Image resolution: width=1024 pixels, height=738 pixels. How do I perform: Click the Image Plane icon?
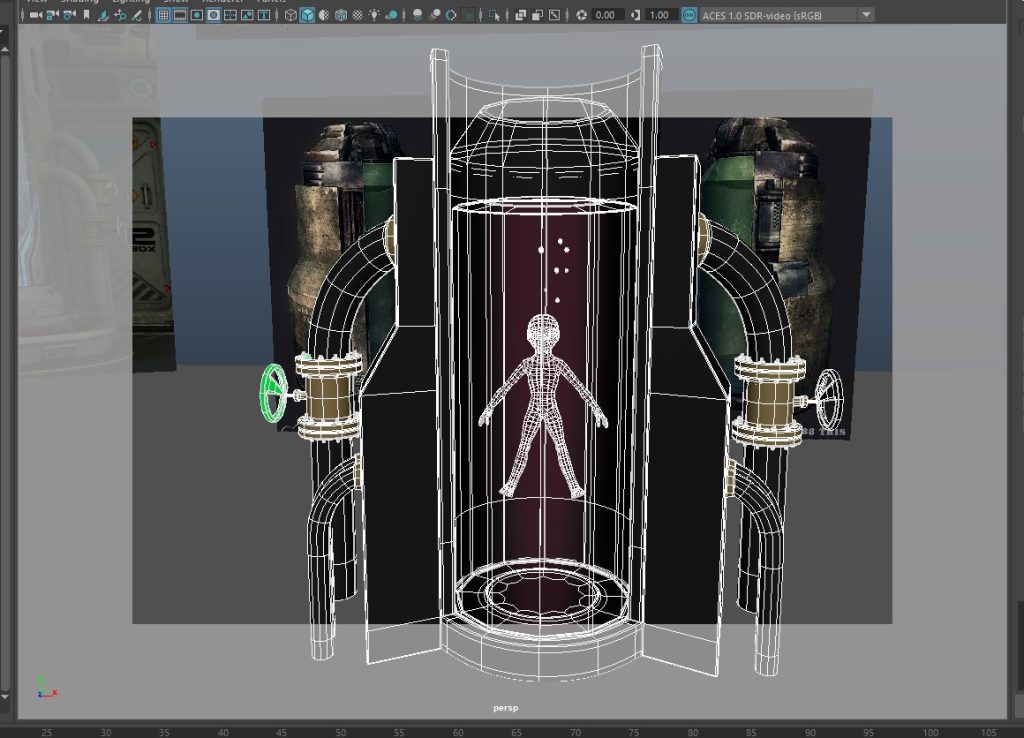click(103, 15)
